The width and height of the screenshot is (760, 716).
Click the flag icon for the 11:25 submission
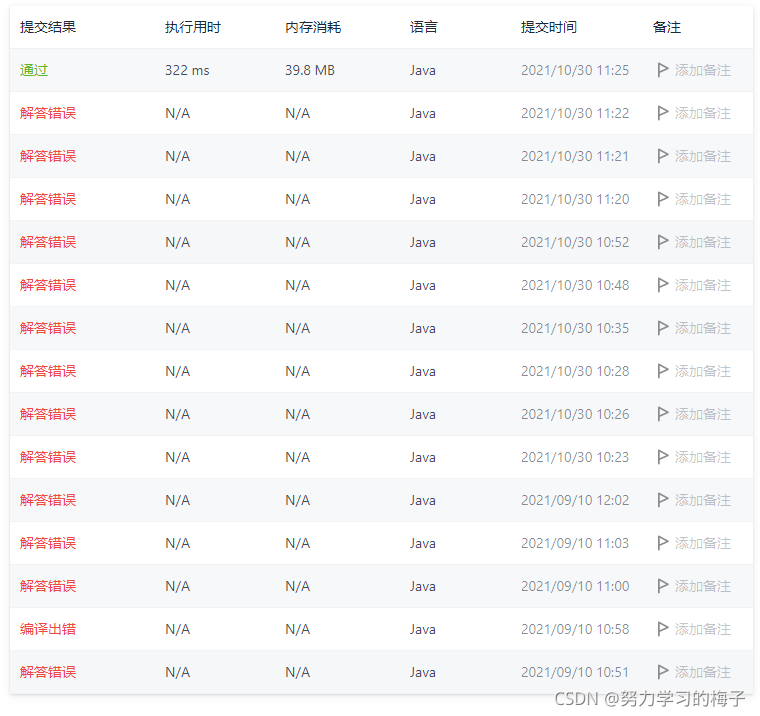(663, 70)
